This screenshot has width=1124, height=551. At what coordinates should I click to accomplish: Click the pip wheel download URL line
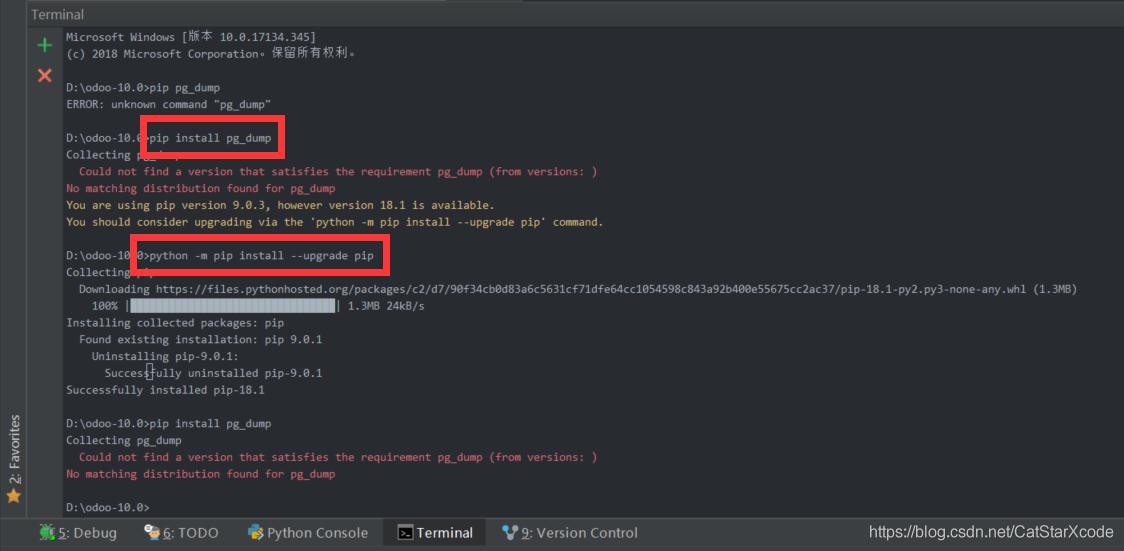click(578, 289)
